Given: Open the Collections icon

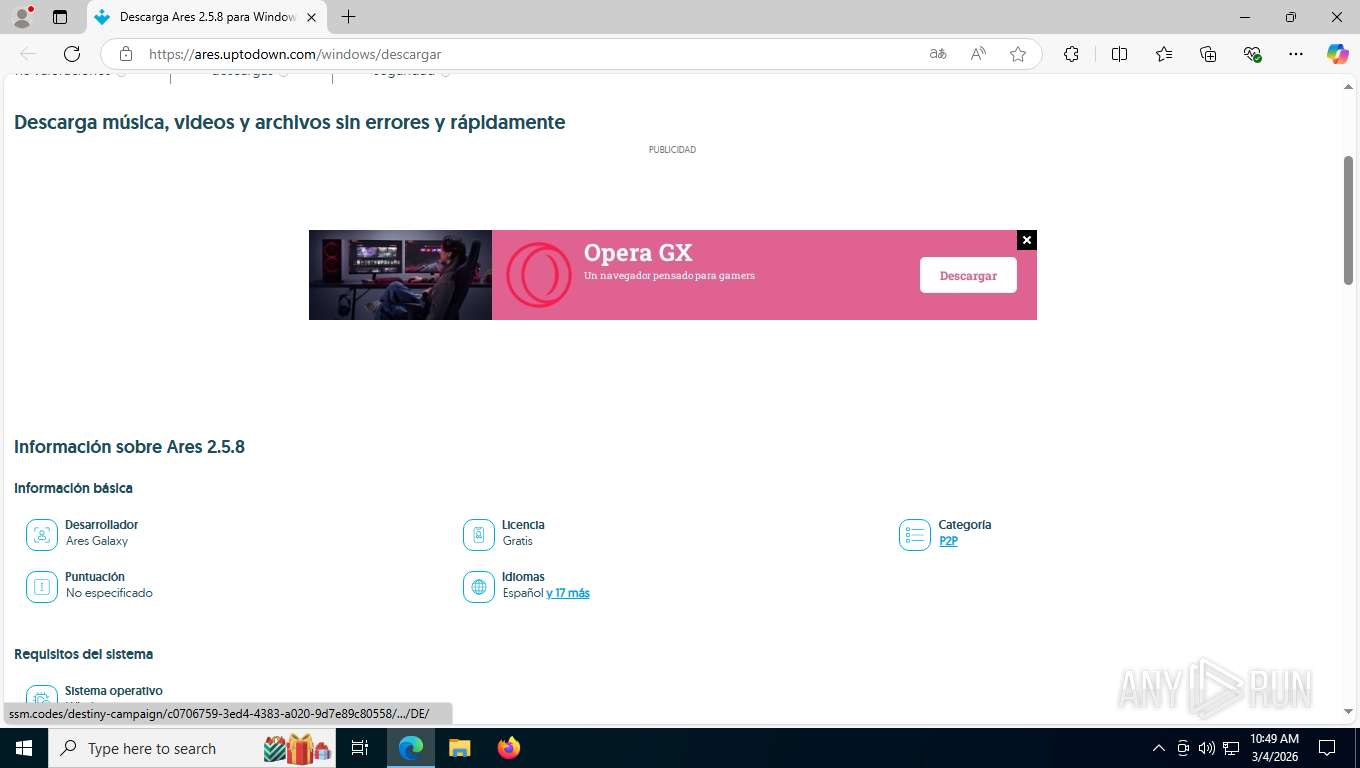Looking at the screenshot, I should pos(1208,54).
